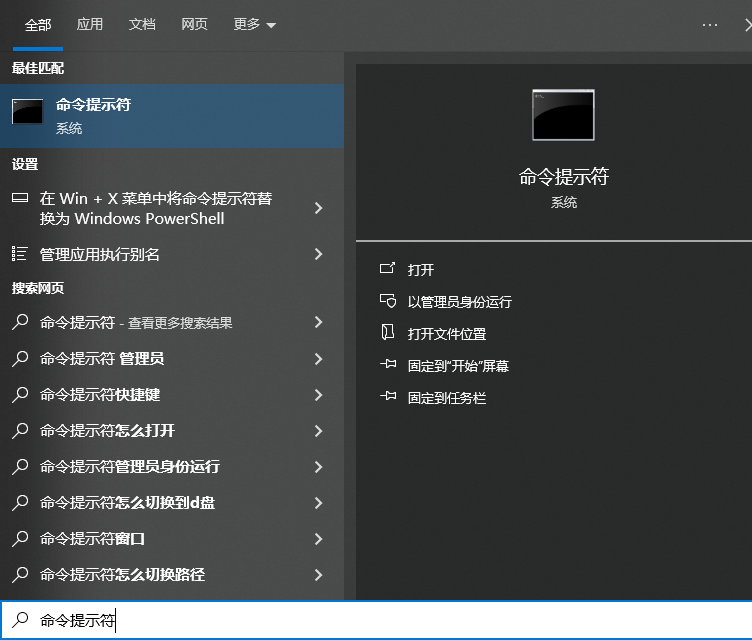Click search icon beside 命令提示符快捷键
Screen dimensions: 752x640
pyautogui.click(x=20, y=394)
